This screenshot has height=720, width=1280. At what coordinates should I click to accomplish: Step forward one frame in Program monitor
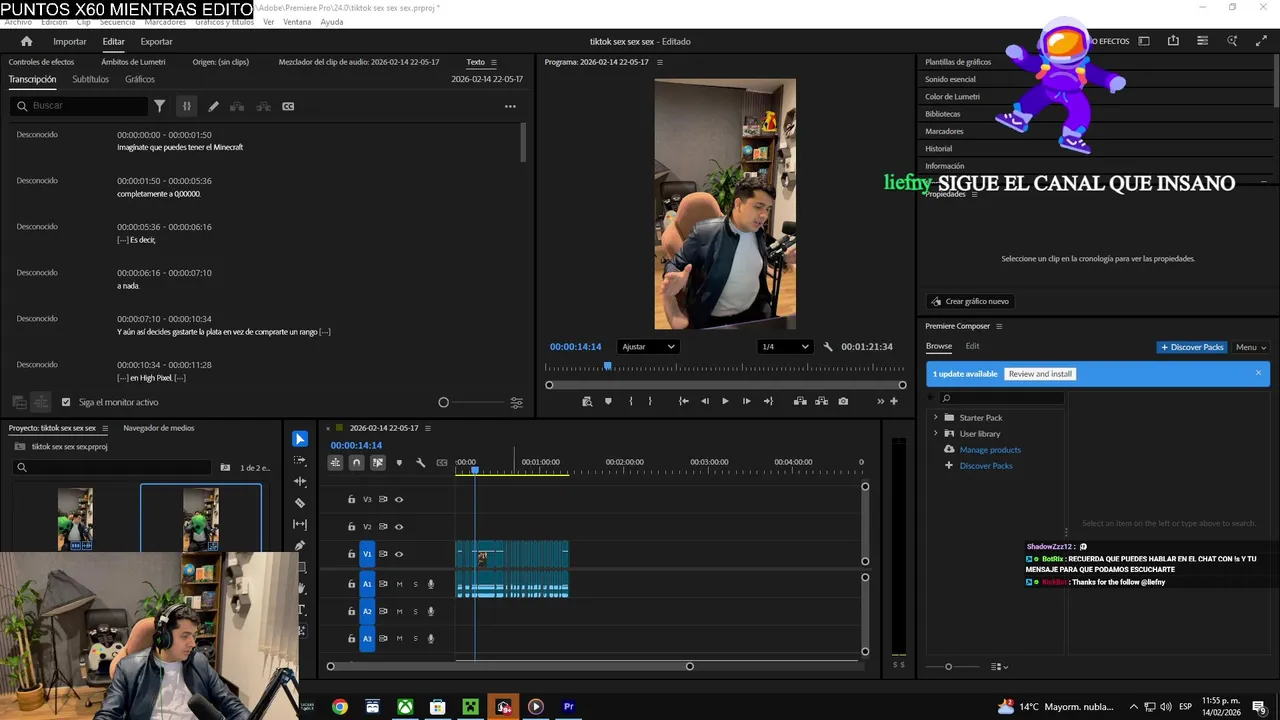(x=746, y=401)
